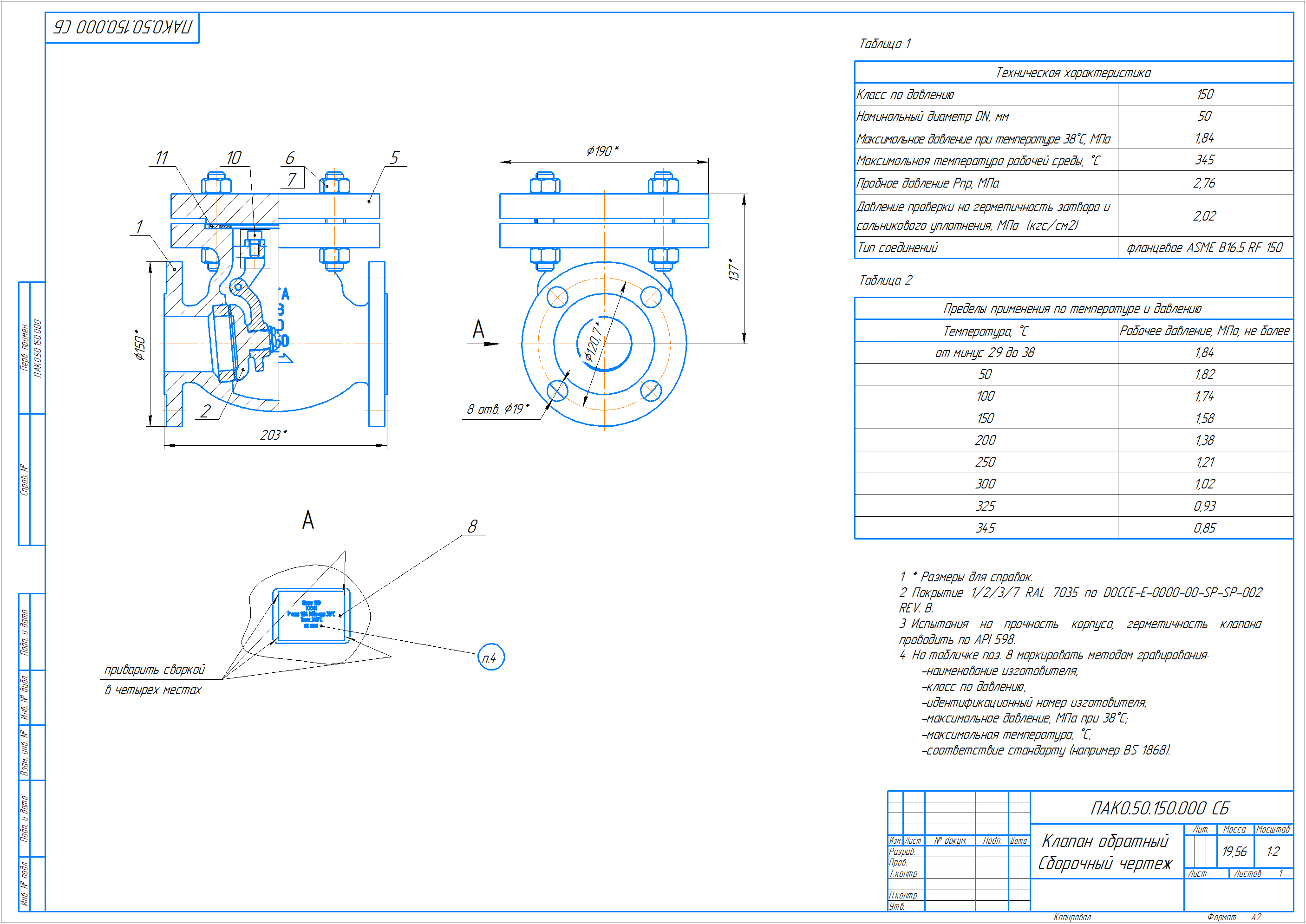1306x924 pixels.
Task: Click position callout number 8
Action: [472, 526]
